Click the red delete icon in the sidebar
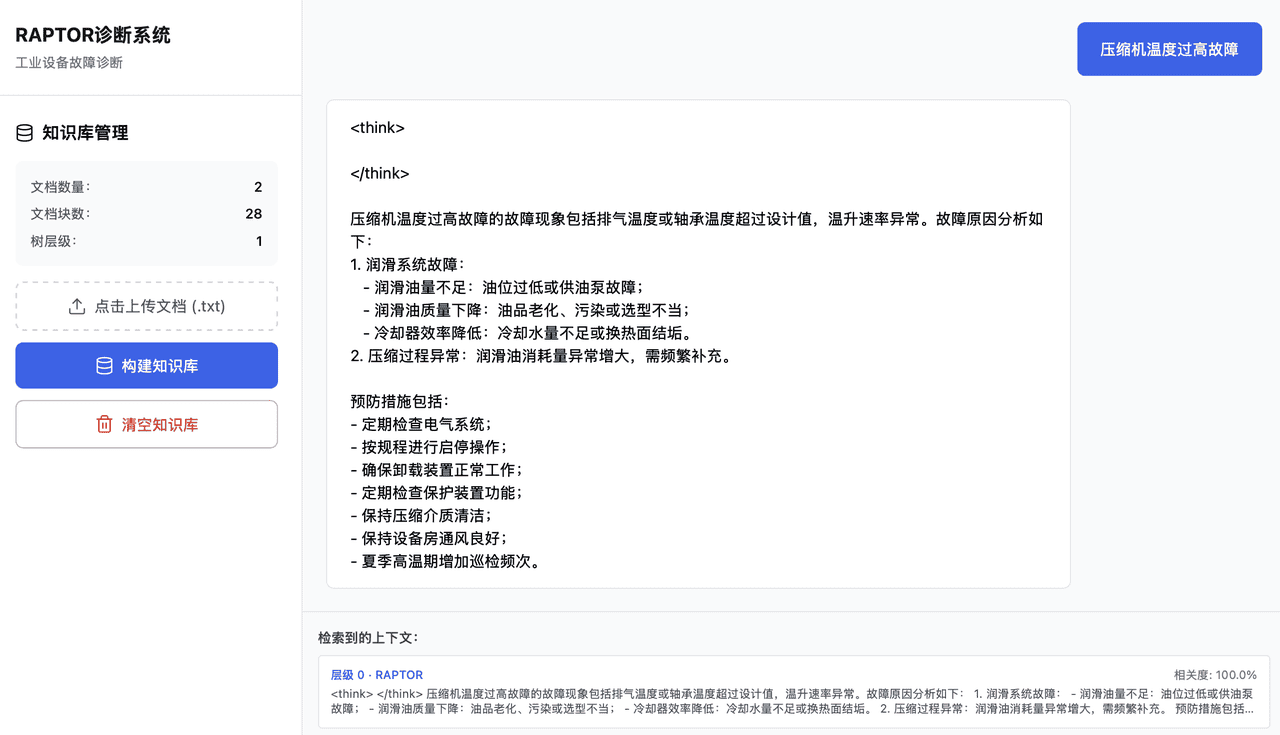Image resolution: width=1280 pixels, height=735 pixels. tap(104, 424)
